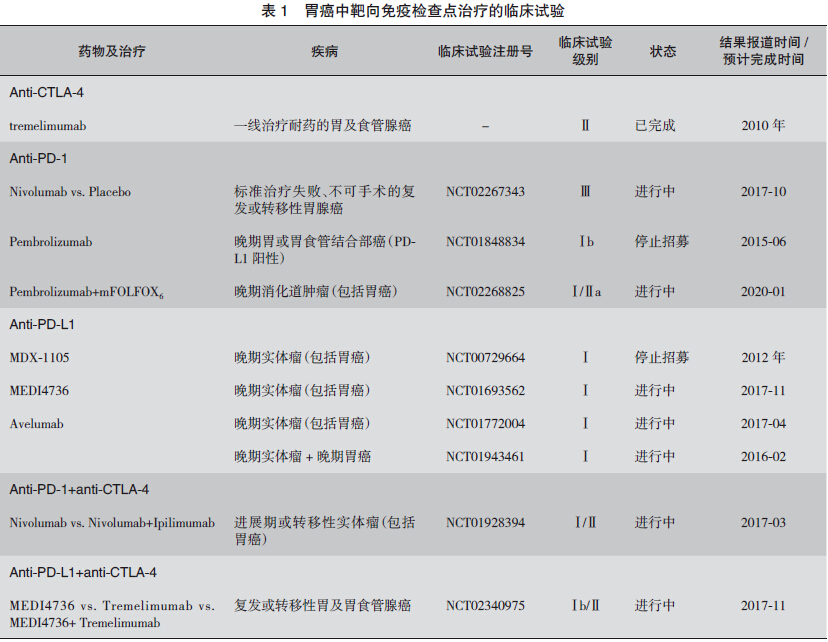Click date cell 2017-03

(763, 523)
